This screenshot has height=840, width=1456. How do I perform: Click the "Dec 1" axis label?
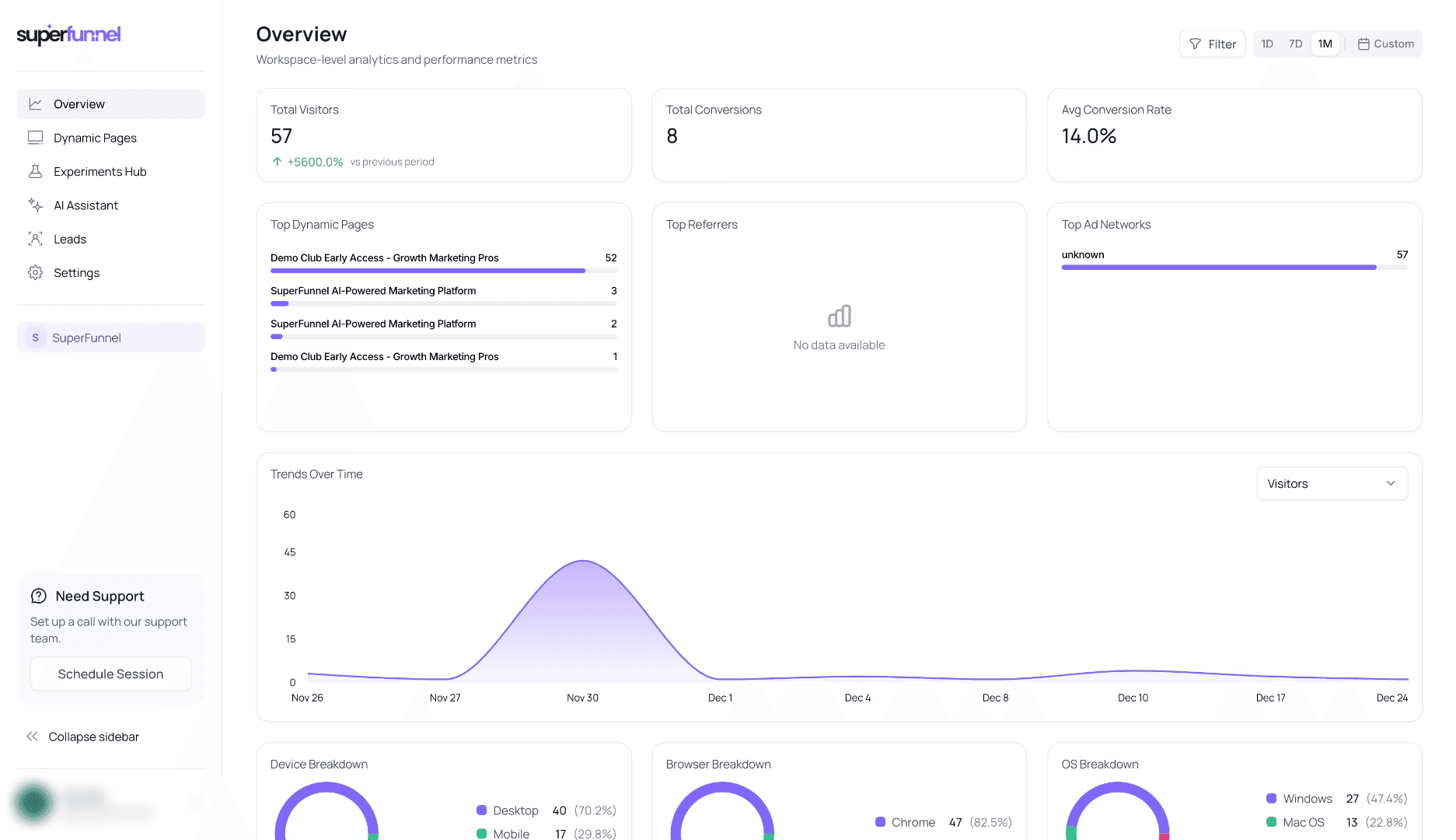point(720,698)
